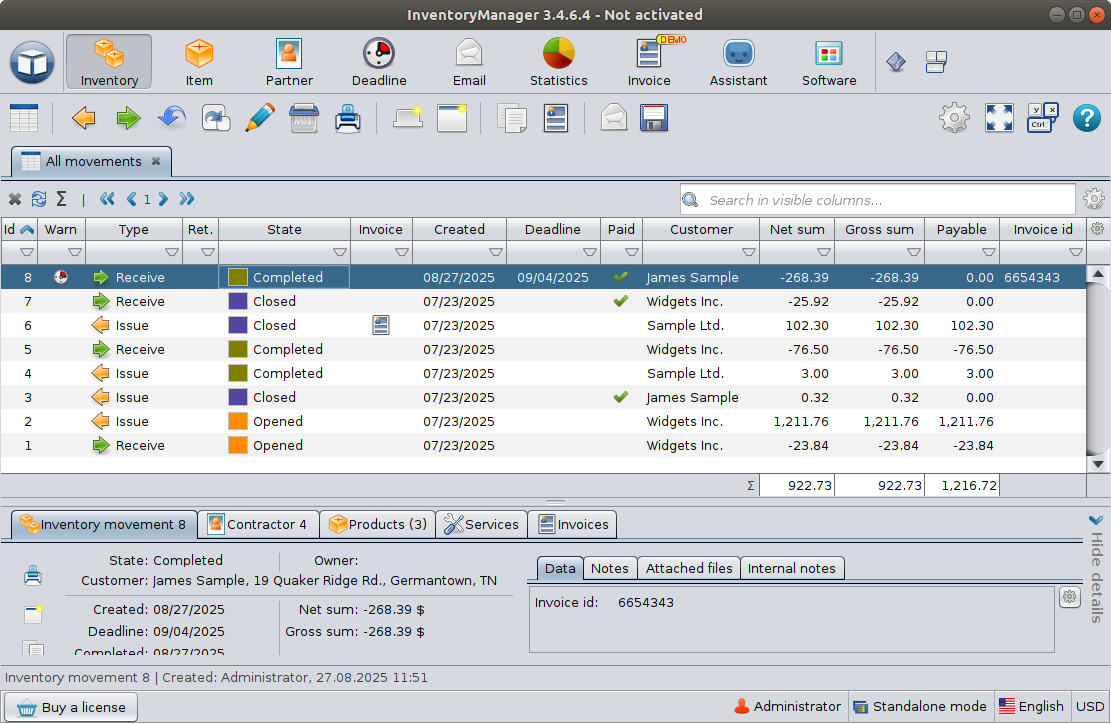Viewport: 1111px width, 724px height.
Task: Go to the last page
Action: coord(186,199)
